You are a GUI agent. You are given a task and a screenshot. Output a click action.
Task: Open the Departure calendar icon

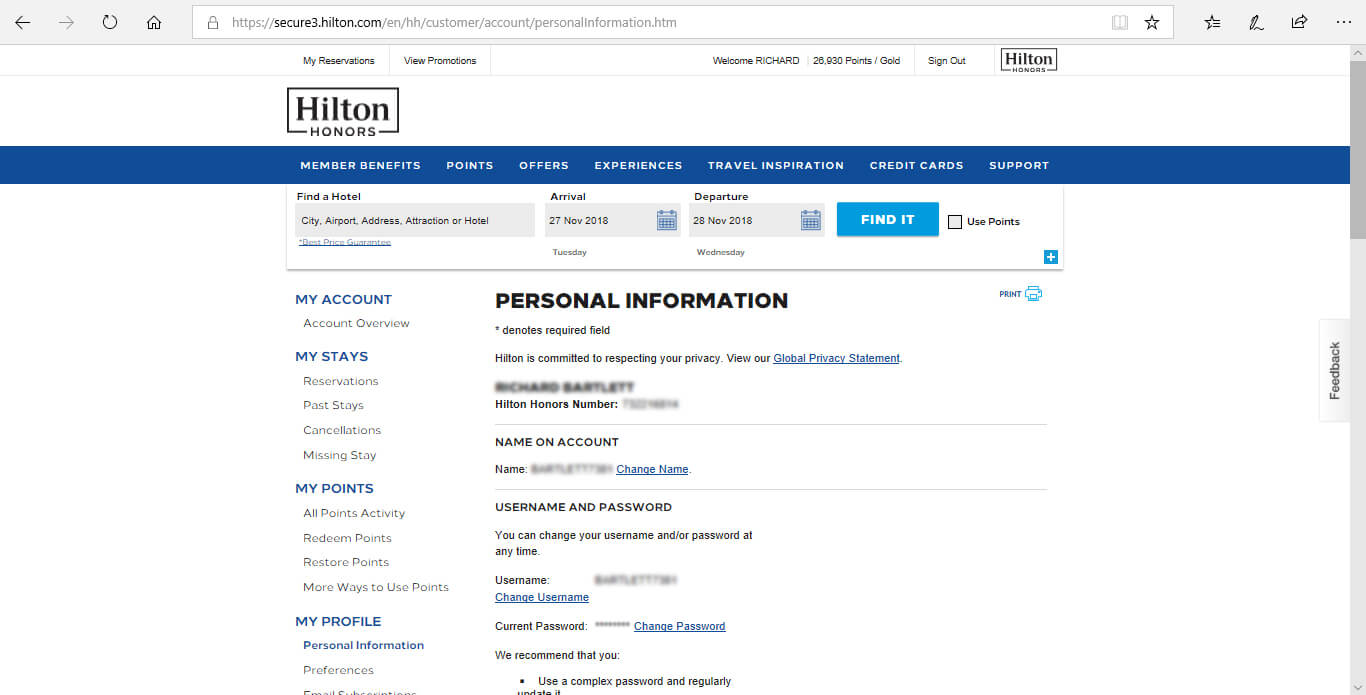(811, 220)
